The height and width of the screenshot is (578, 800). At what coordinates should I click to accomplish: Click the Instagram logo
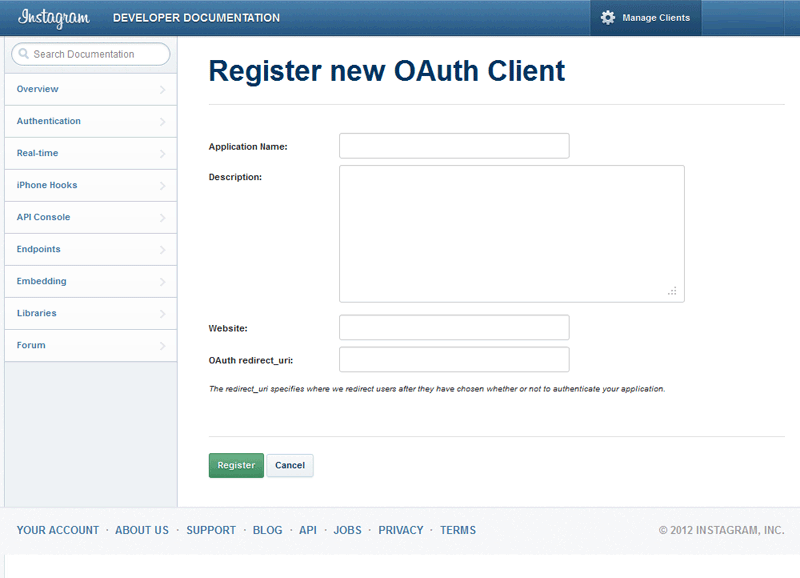pos(54,18)
